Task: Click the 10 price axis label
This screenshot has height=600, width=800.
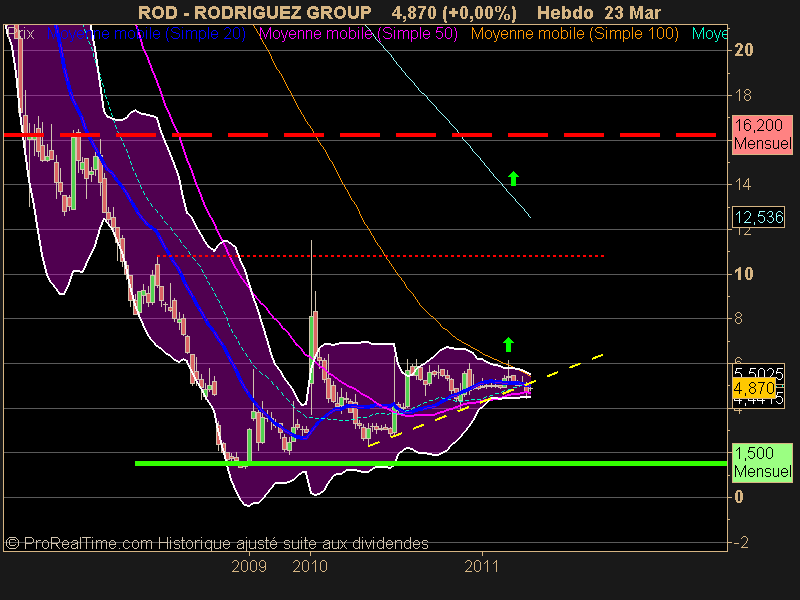Action: (x=743, y=274)
